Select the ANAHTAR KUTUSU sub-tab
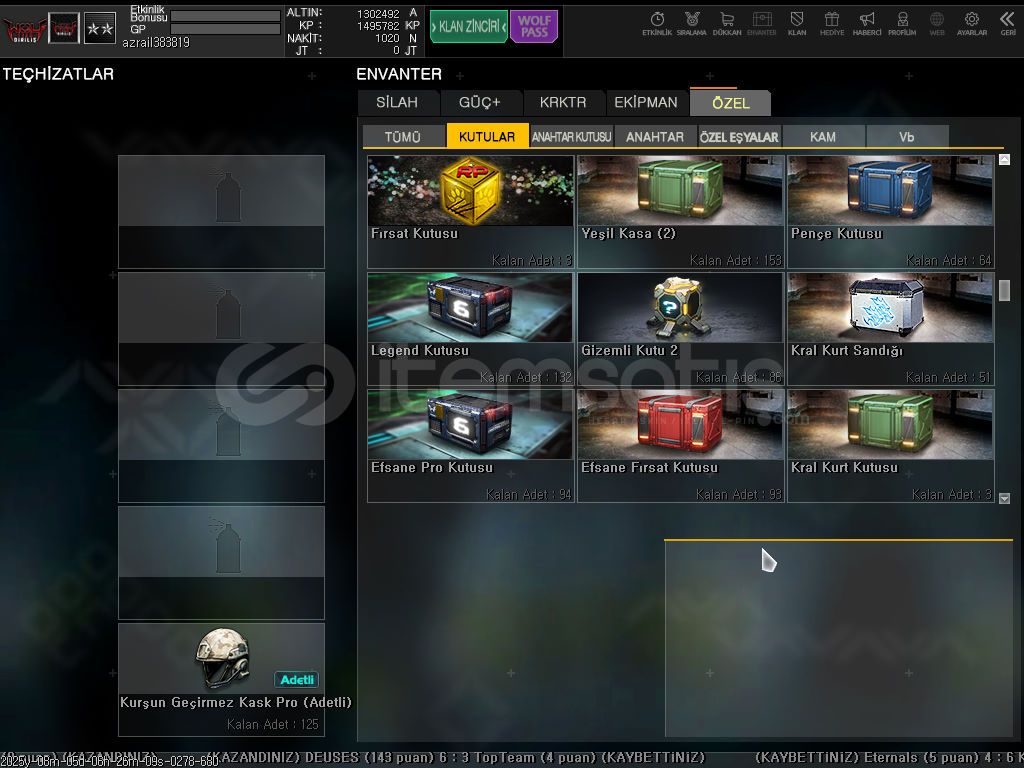 pyautogui.click(x=571, y=136)
